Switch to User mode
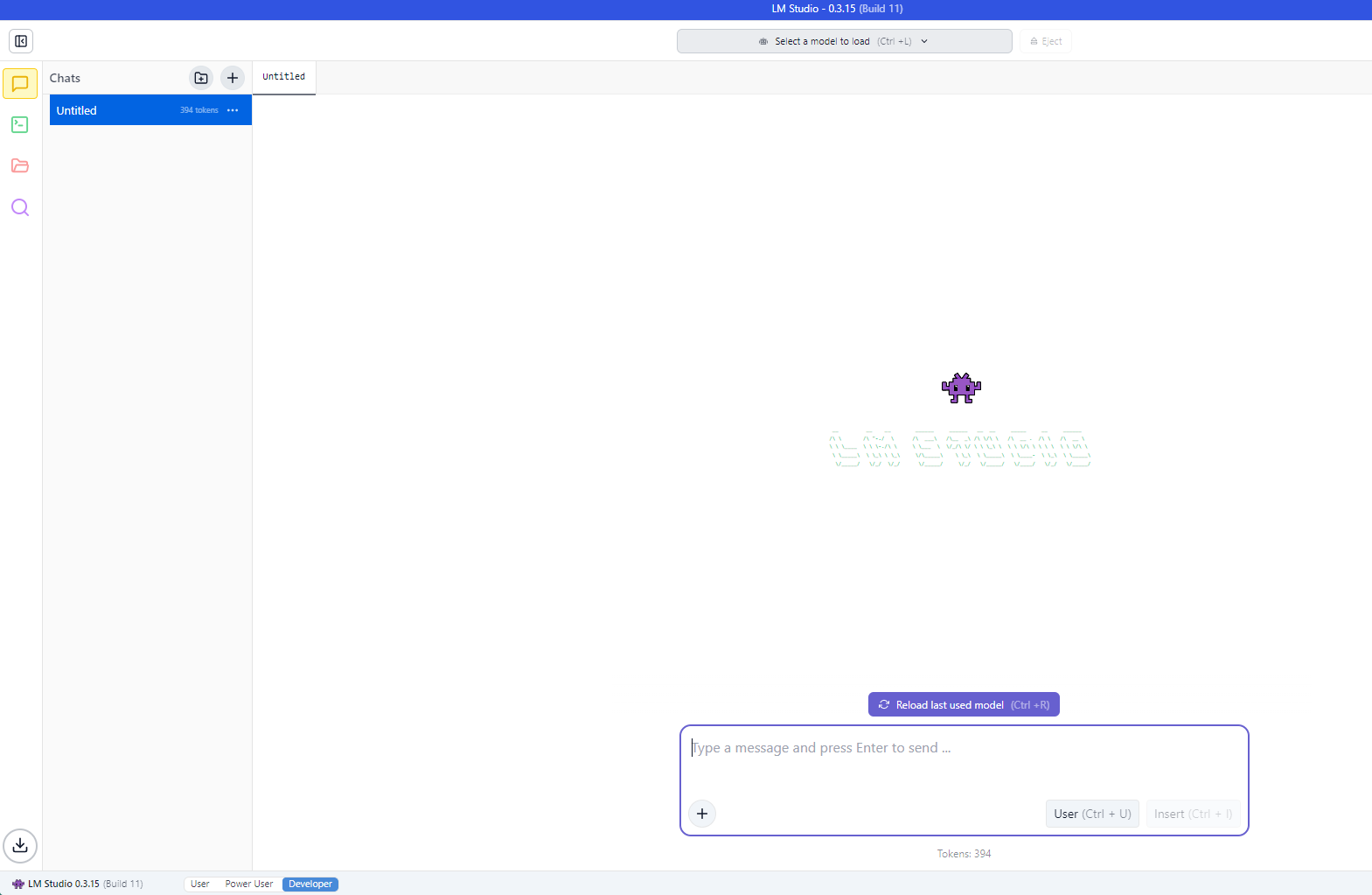1372x895 pixels. pos(200,884)
